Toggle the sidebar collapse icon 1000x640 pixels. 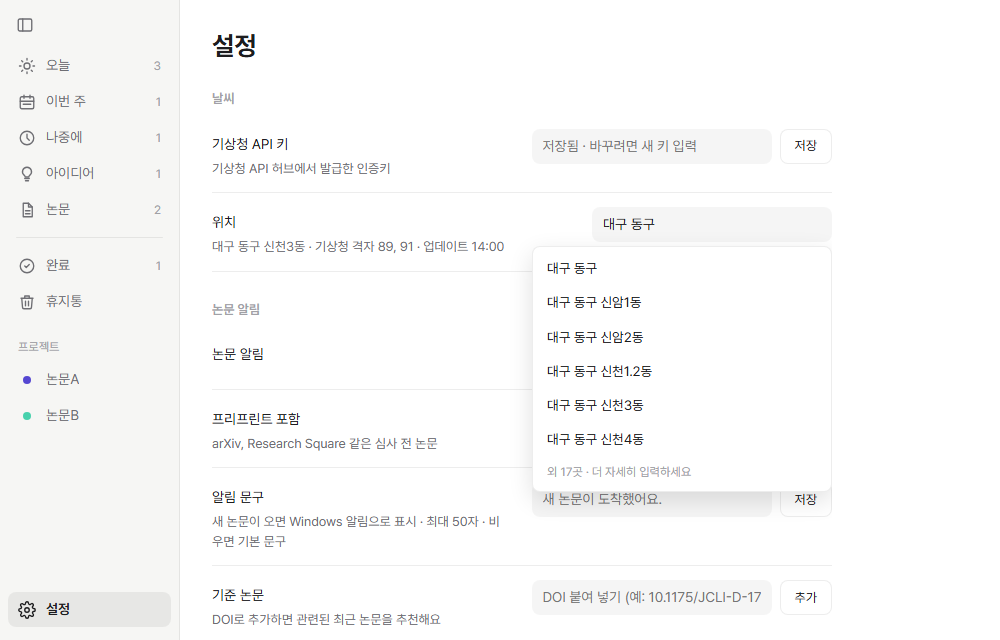(x=26, y=25)
